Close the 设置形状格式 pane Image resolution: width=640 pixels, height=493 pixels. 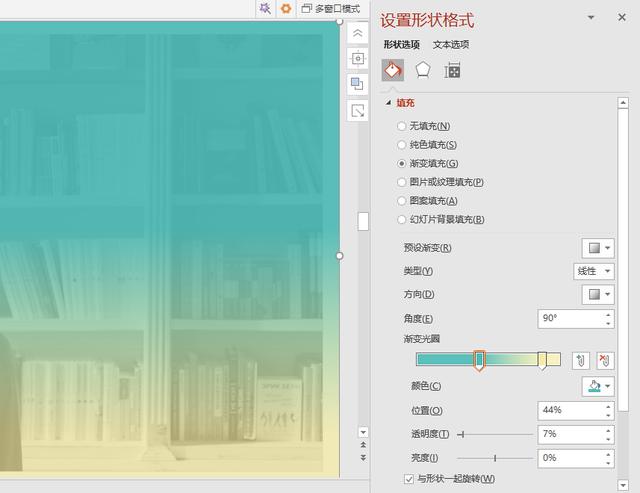[622, 17]
